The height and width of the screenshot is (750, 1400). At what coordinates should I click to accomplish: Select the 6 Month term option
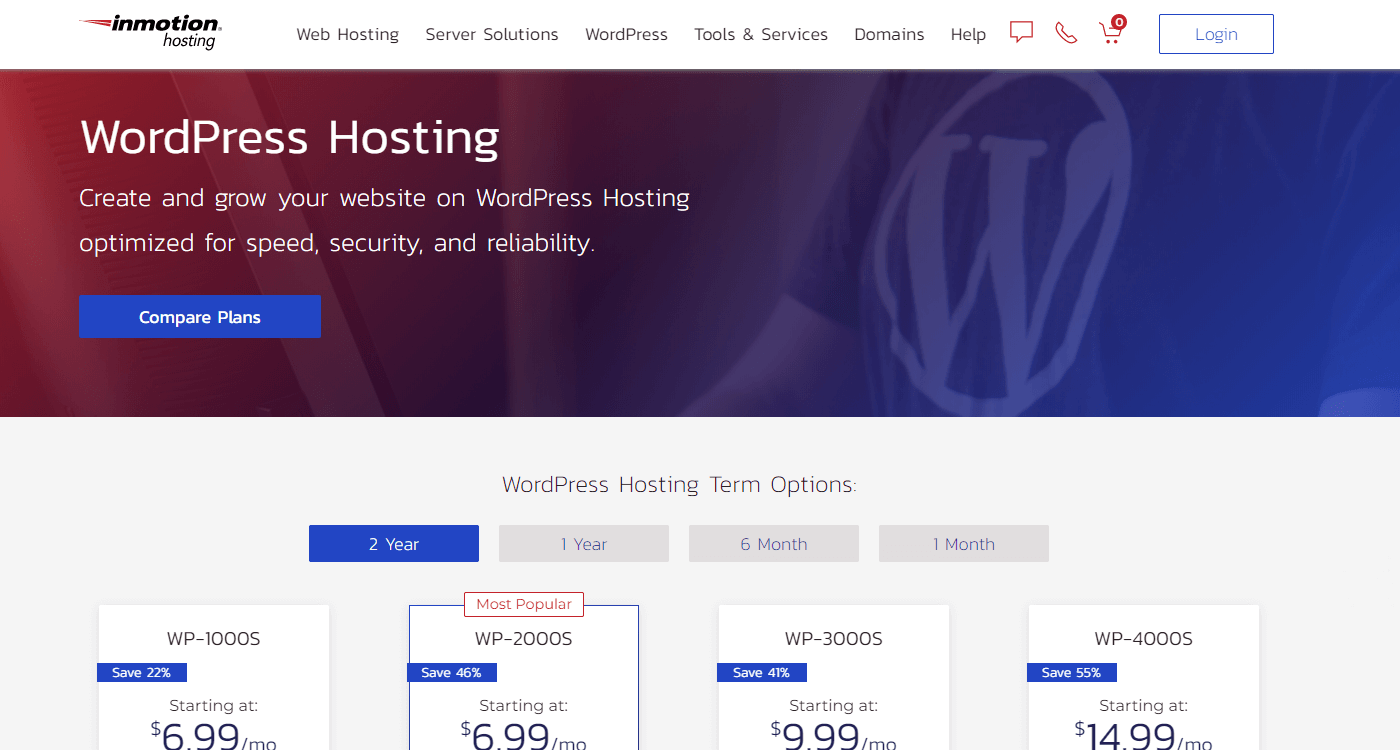[x=774, y=543]
